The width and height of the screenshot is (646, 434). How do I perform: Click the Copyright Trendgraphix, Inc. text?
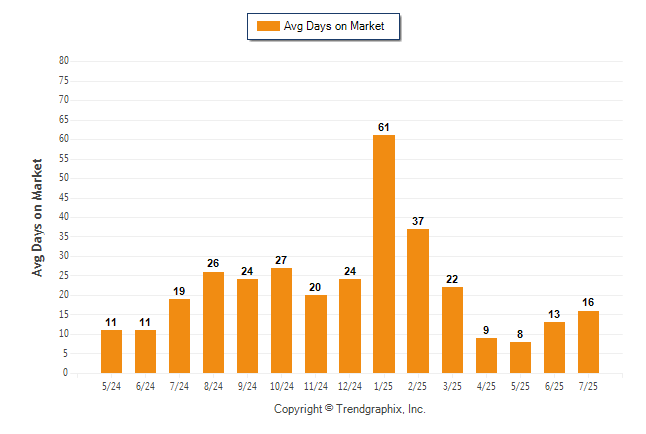(x=350, y=409)
